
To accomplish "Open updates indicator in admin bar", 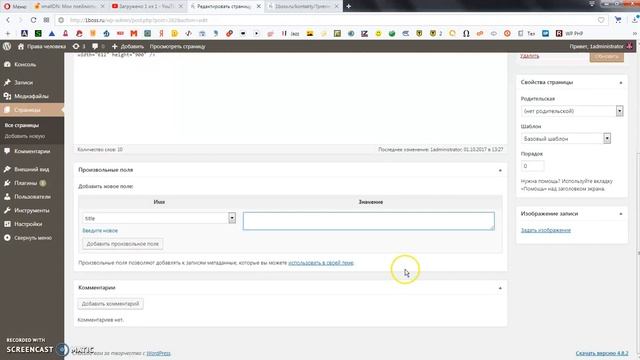I will pyautogui.click(x=79, y=47).
